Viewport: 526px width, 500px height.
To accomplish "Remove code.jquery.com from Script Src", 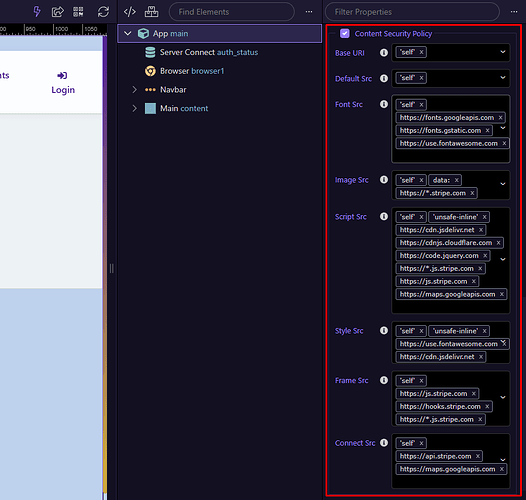I will click(485, 256).
